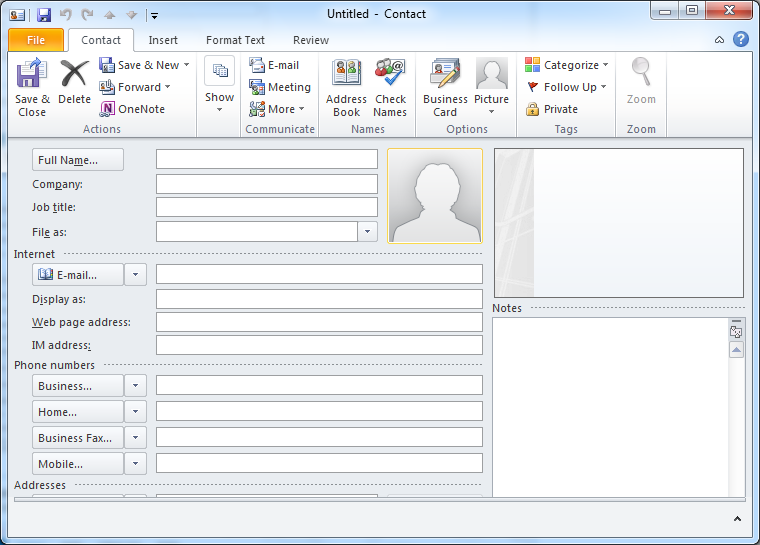Image resolution: width=760 pixels, height=545 pixels.
Task: Click the Company text field
Action: 267,184
